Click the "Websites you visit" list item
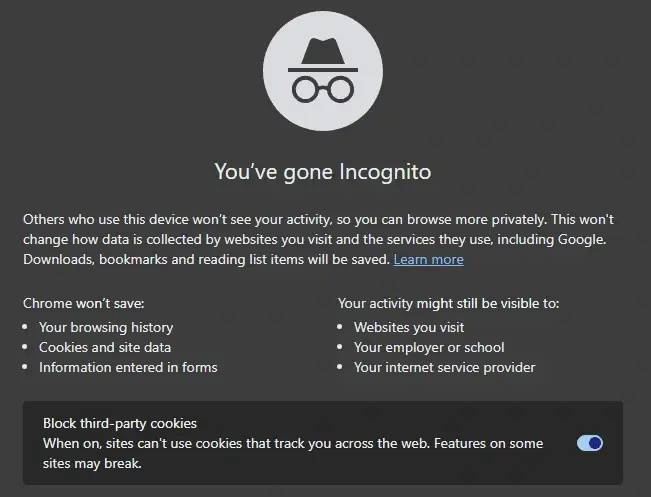The width and height of the screenshot is (651, 497). [409, 327]
